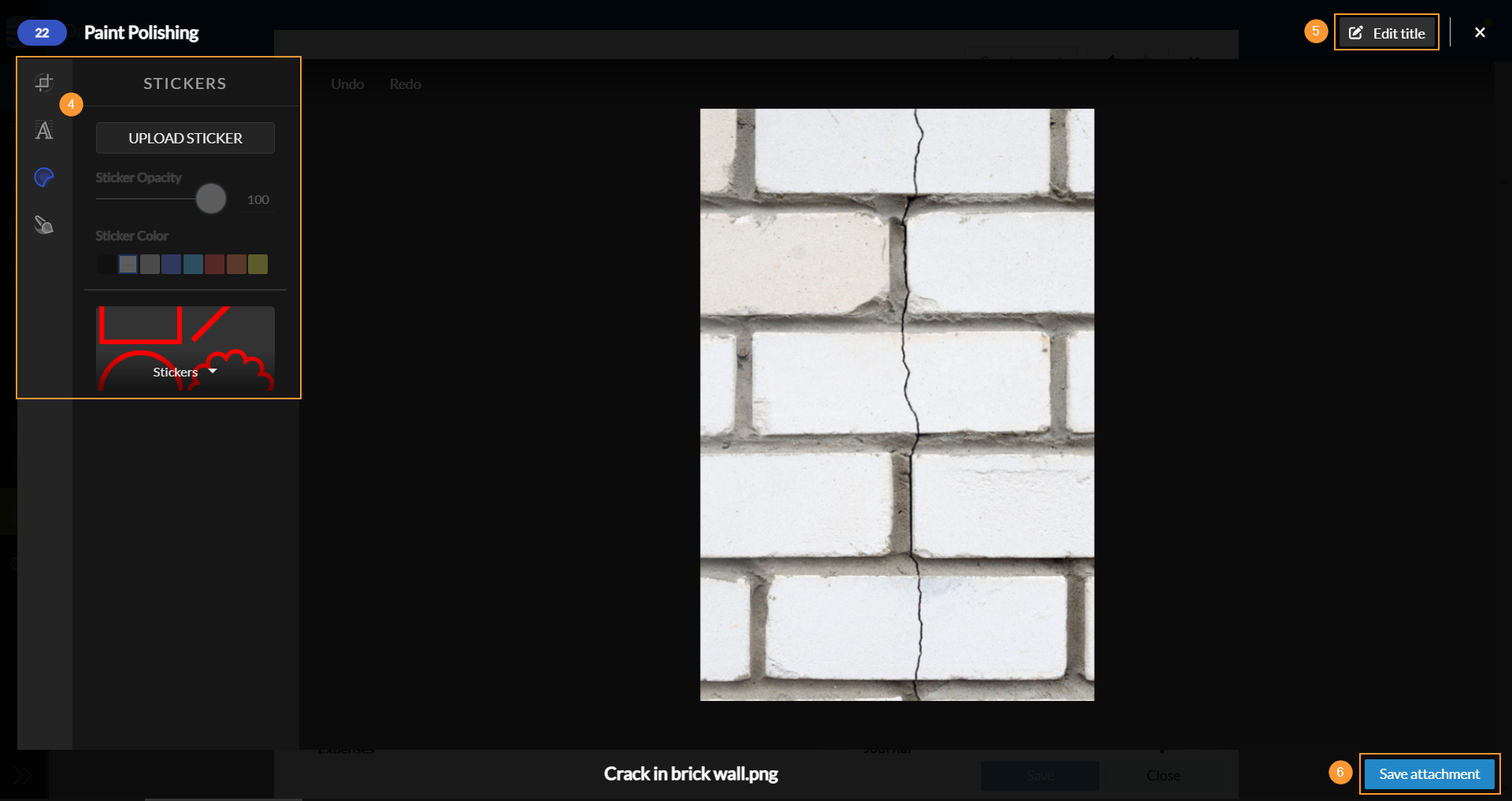Pick the olive yellow sticker color swatch
The height and width of the screenshot is (801, 1512).
pos(258,265)
